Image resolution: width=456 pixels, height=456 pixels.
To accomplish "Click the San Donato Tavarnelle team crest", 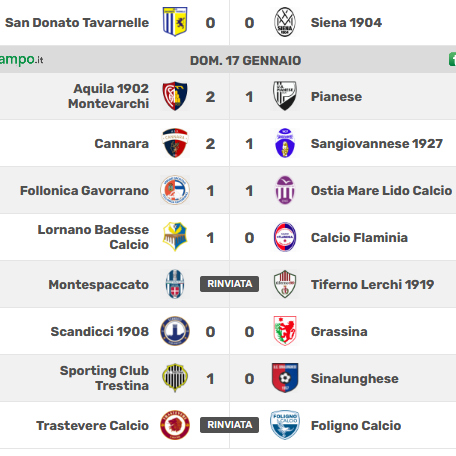I will tap(175, 22).
